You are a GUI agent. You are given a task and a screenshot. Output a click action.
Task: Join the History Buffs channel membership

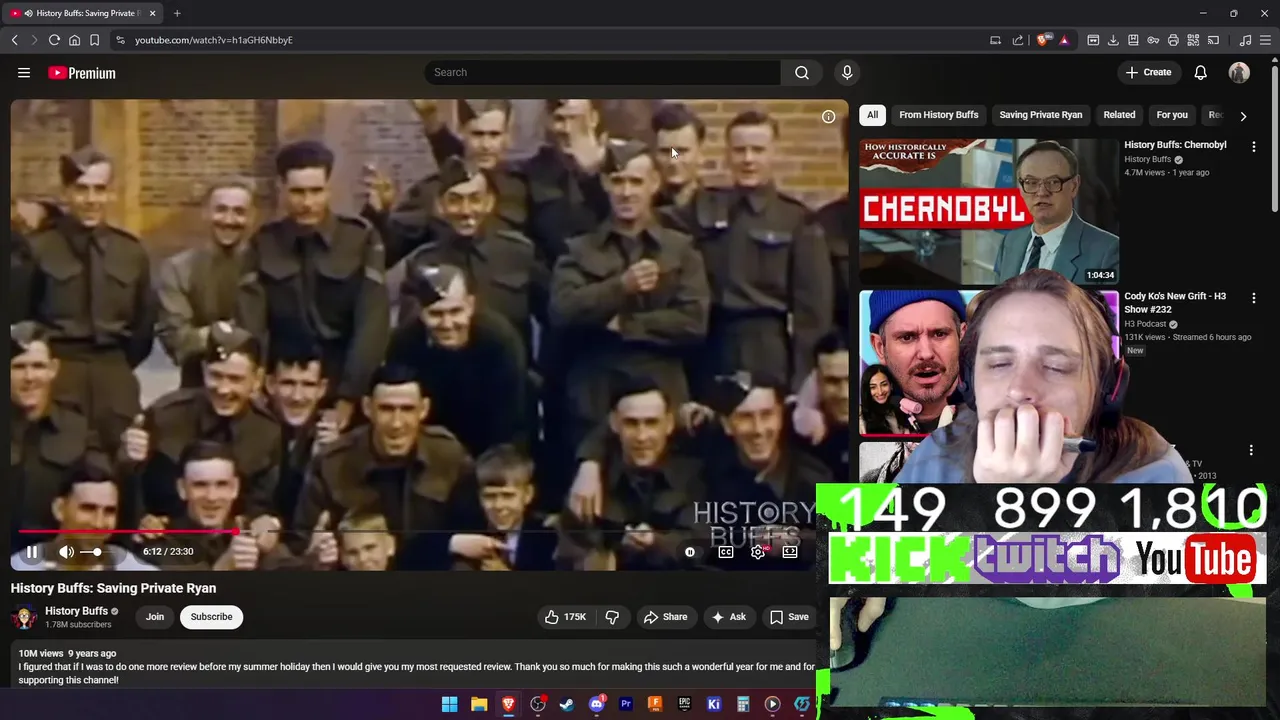coord(155,617)
